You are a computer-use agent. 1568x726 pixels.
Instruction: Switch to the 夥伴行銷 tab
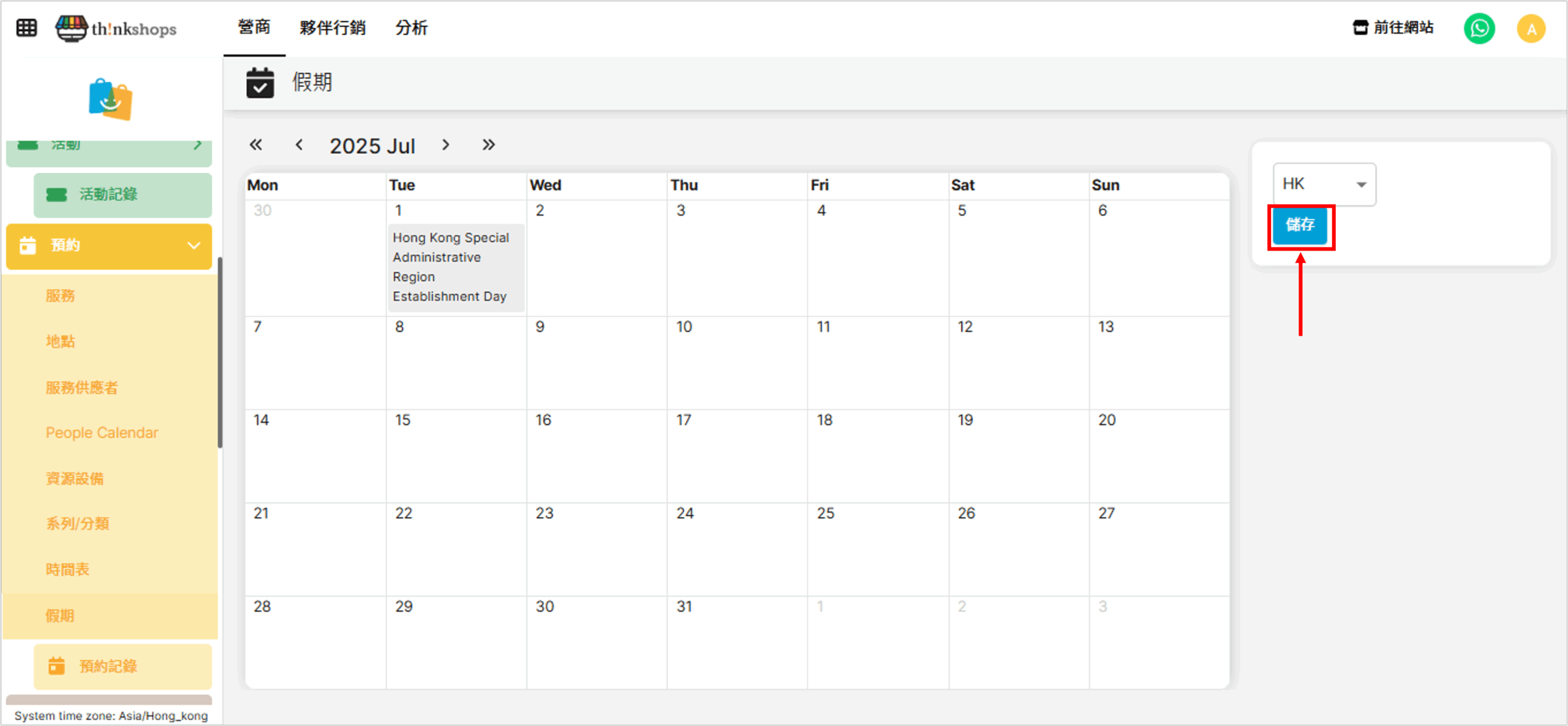click(x=332, y=28)
